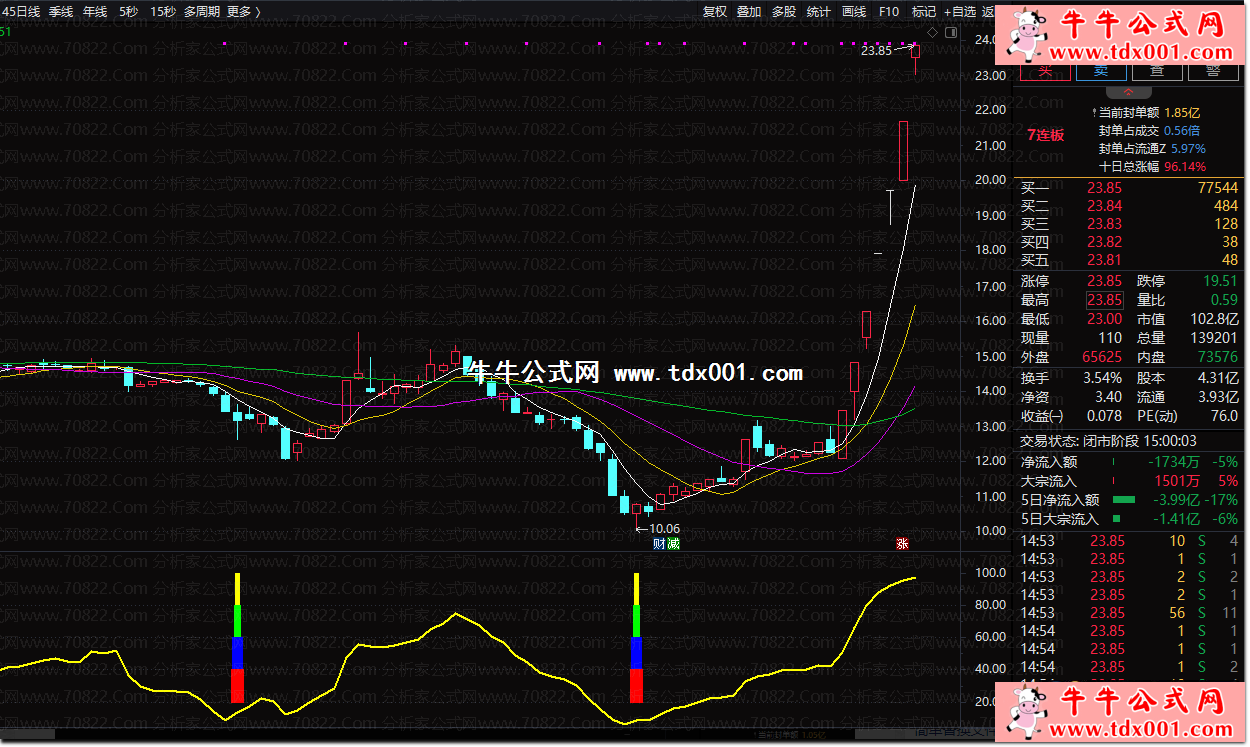Viewport: 1250px width, 747px height.
Task: Click the first multicolor signal bar in indicator
Action: pyautogui.click(x=237, y=637)
